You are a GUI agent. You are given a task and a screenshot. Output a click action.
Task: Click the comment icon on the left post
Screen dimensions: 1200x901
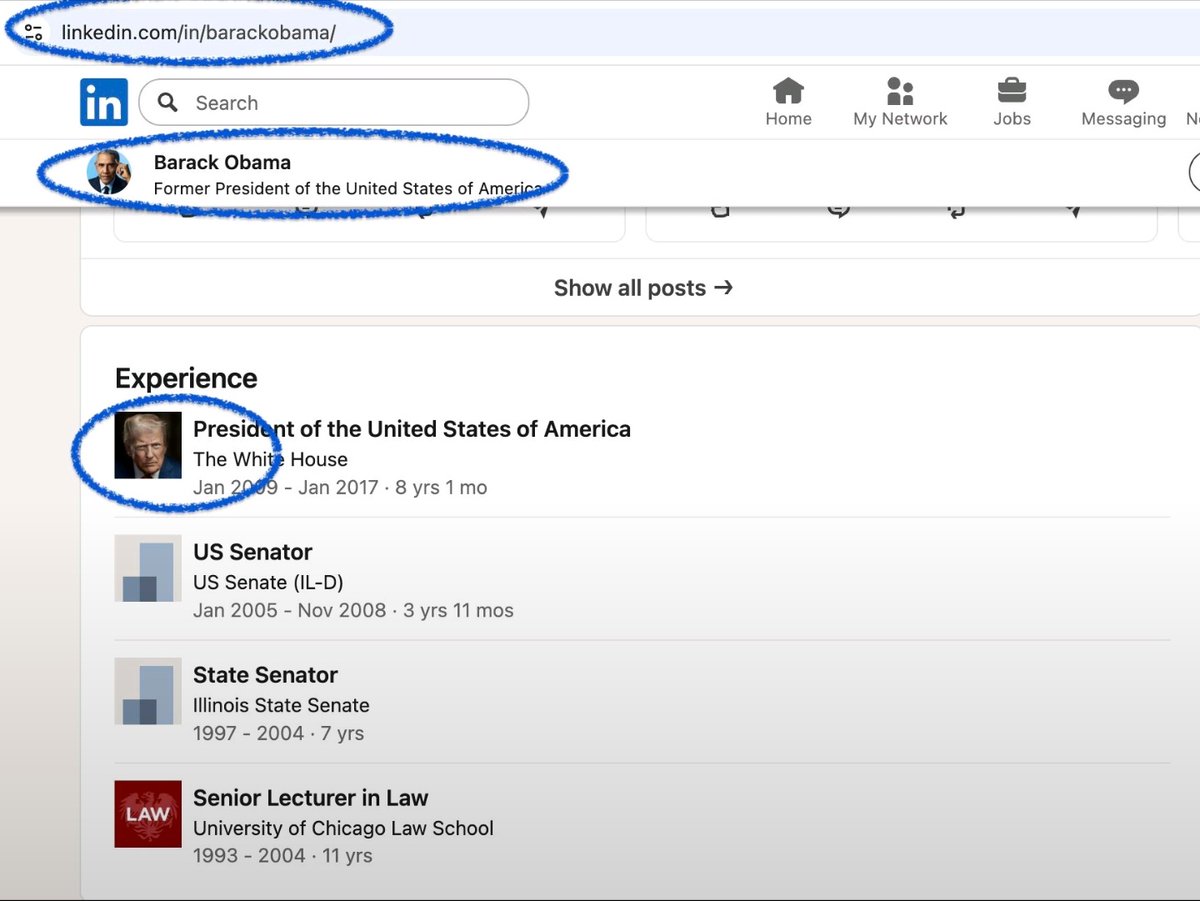(306, 210)
